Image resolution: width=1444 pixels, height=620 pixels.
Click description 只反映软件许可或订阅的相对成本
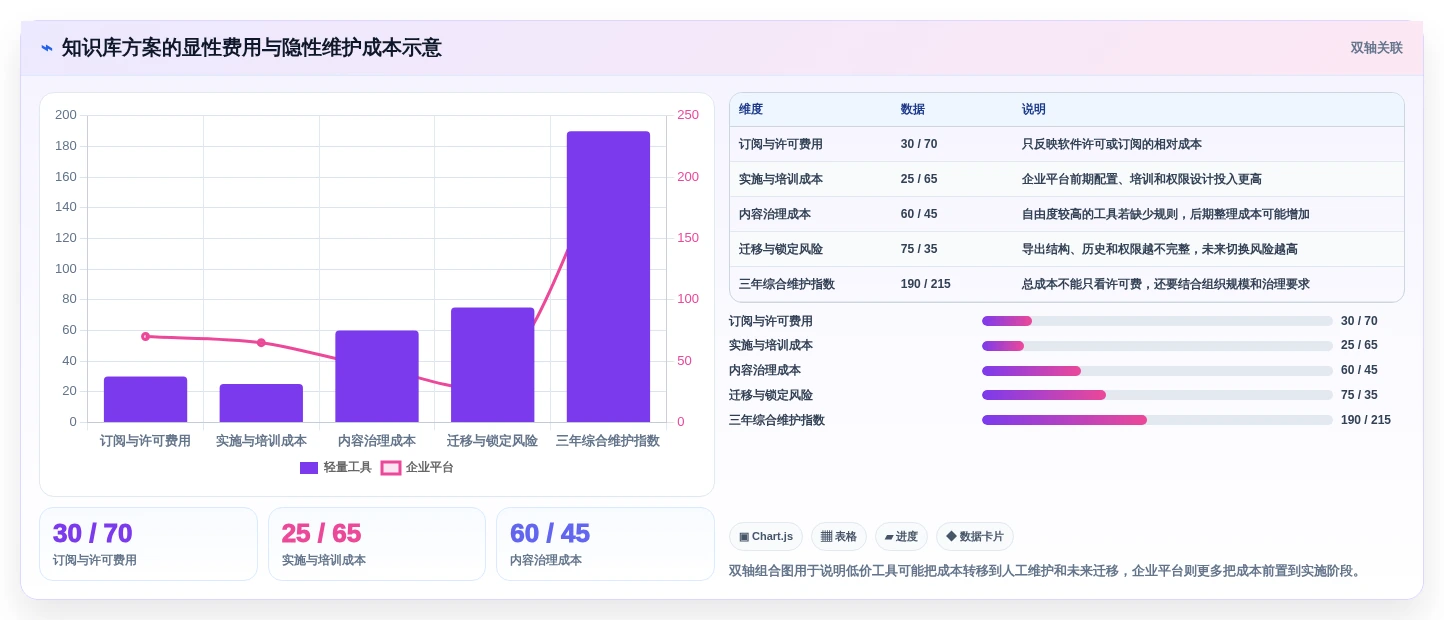point(1112,144)
